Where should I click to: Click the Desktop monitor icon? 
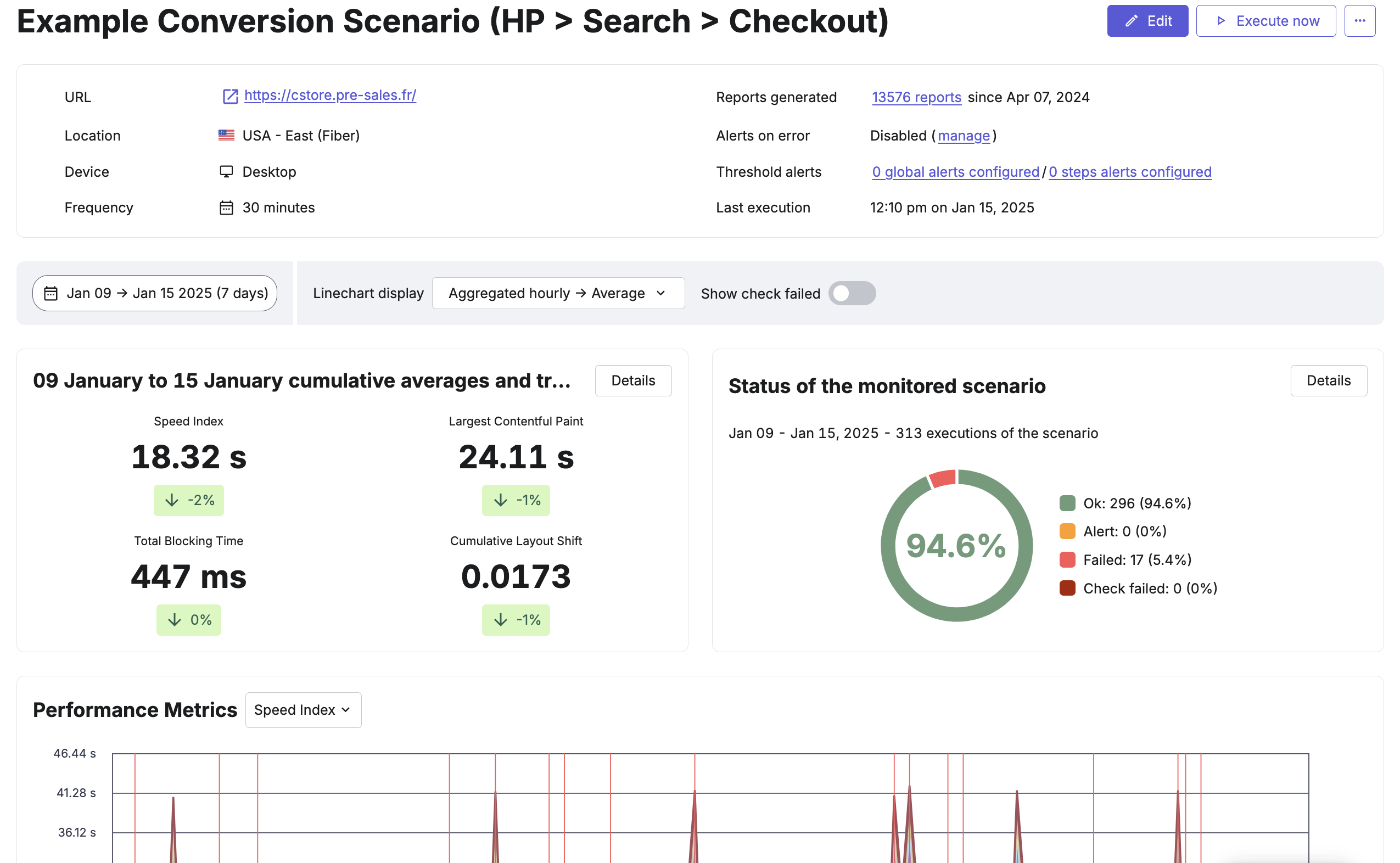pos(227,172)
